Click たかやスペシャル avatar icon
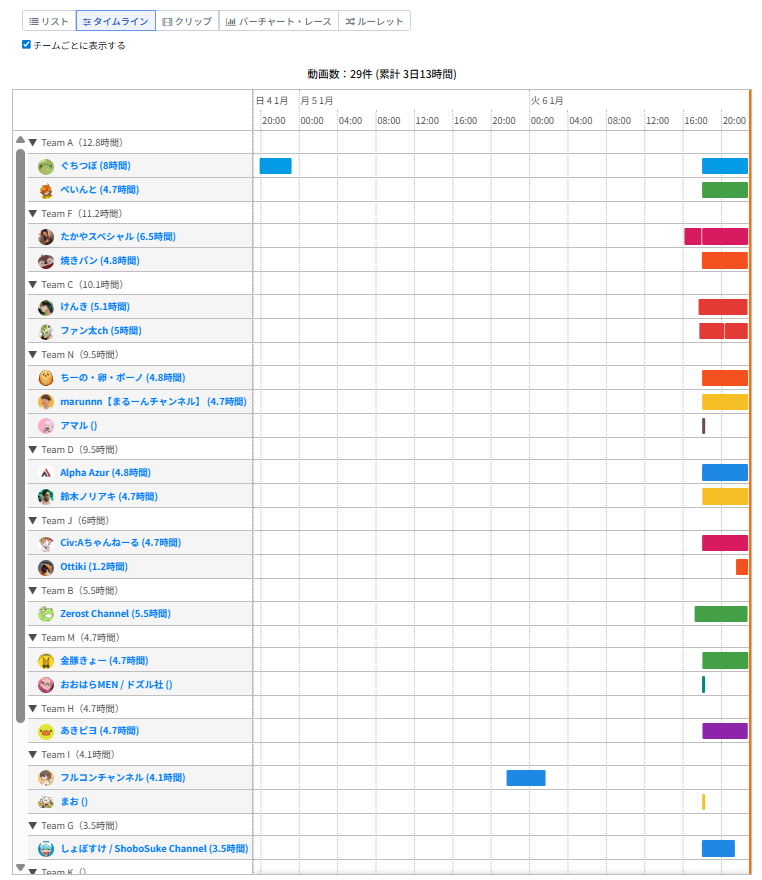 click(46, 237)
